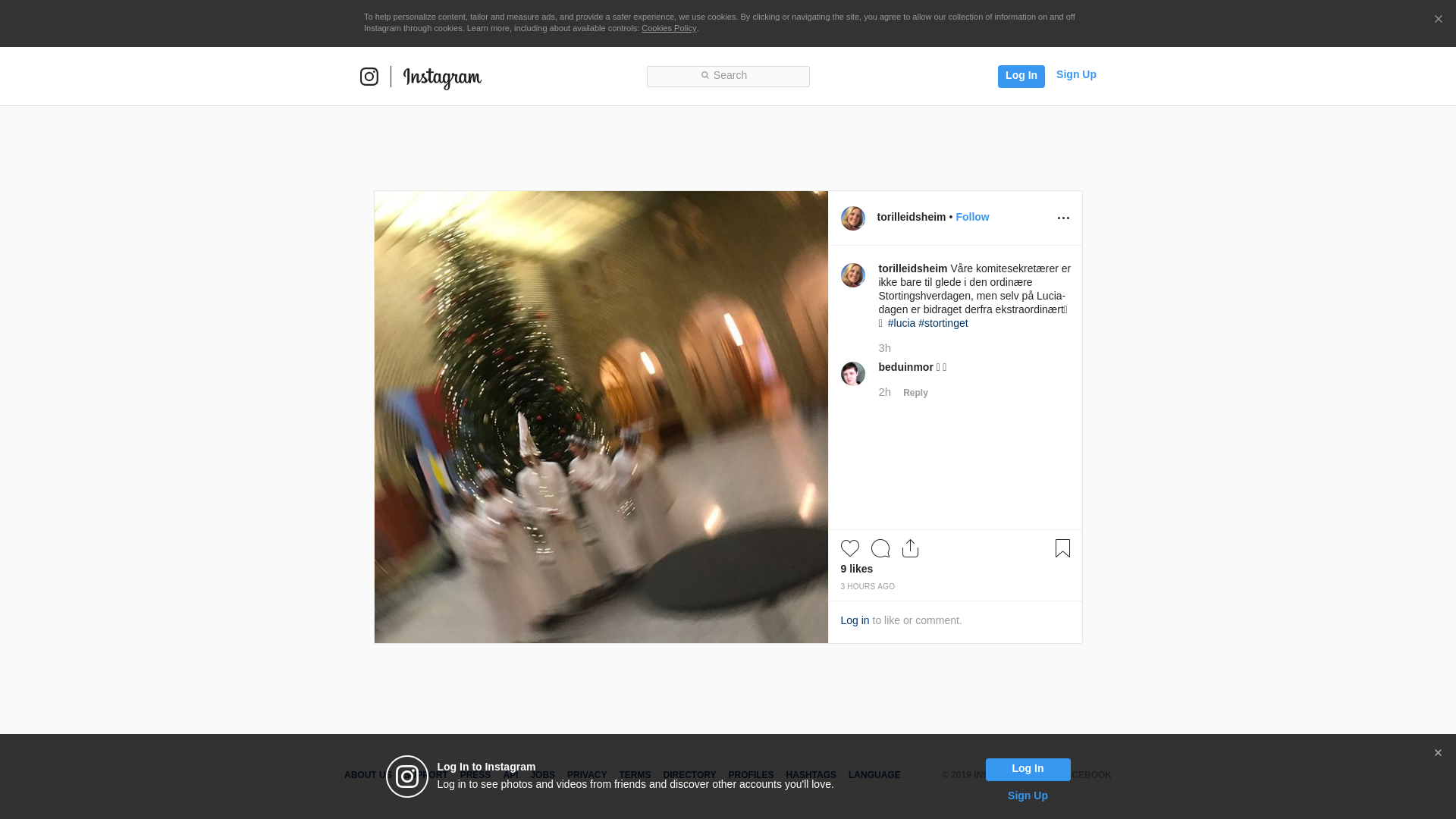Click the Instagram camera glyph logo
The height and width of the screenshot is (819, 1456).
(x=369, y=77)
